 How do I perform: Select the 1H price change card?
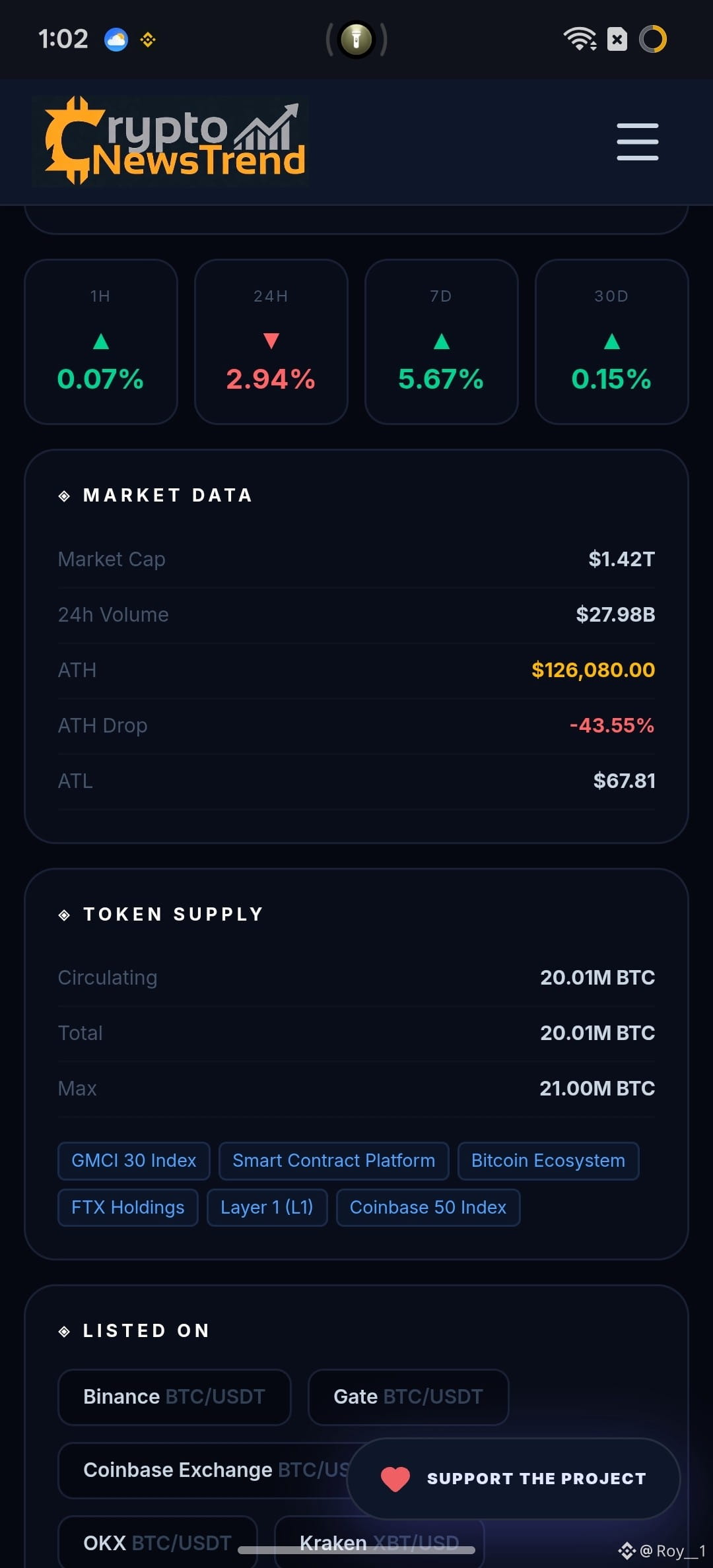pos(101,341)
